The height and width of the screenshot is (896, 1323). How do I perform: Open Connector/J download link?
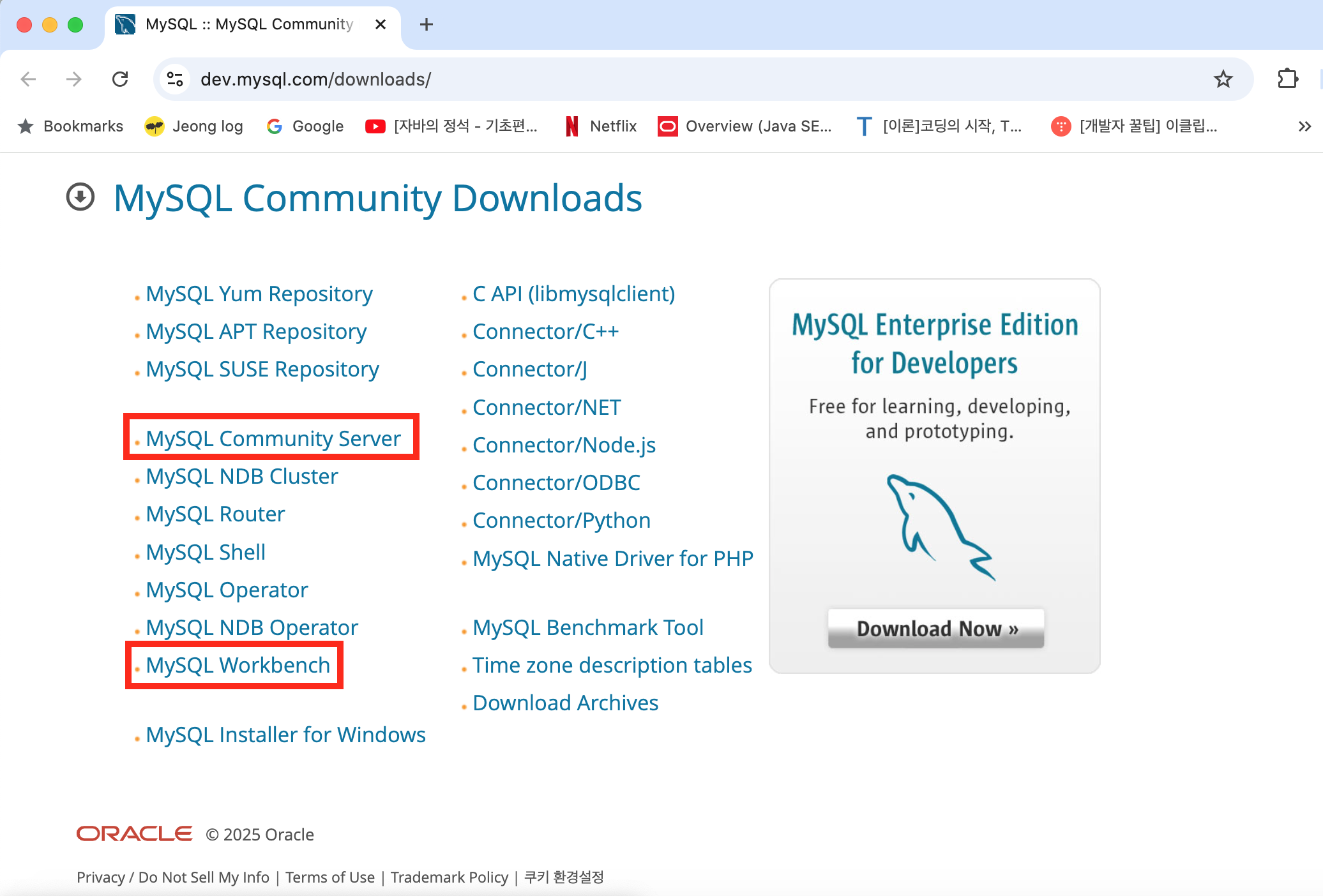point(529,369)
